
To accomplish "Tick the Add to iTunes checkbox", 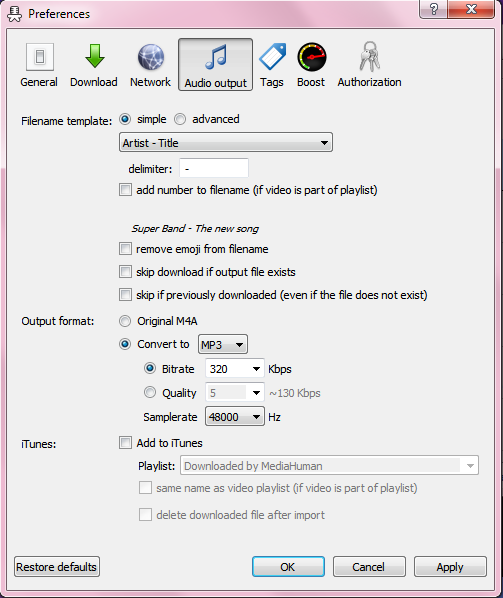I will click(125, 443).
